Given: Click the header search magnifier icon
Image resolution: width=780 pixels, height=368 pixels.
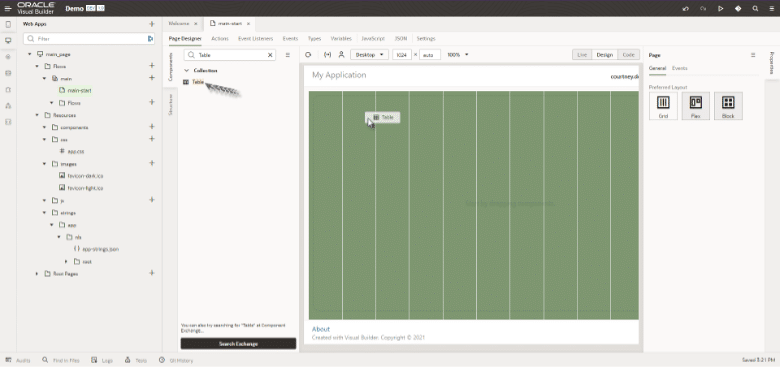Looking at the screenshot, I should 755,8.
